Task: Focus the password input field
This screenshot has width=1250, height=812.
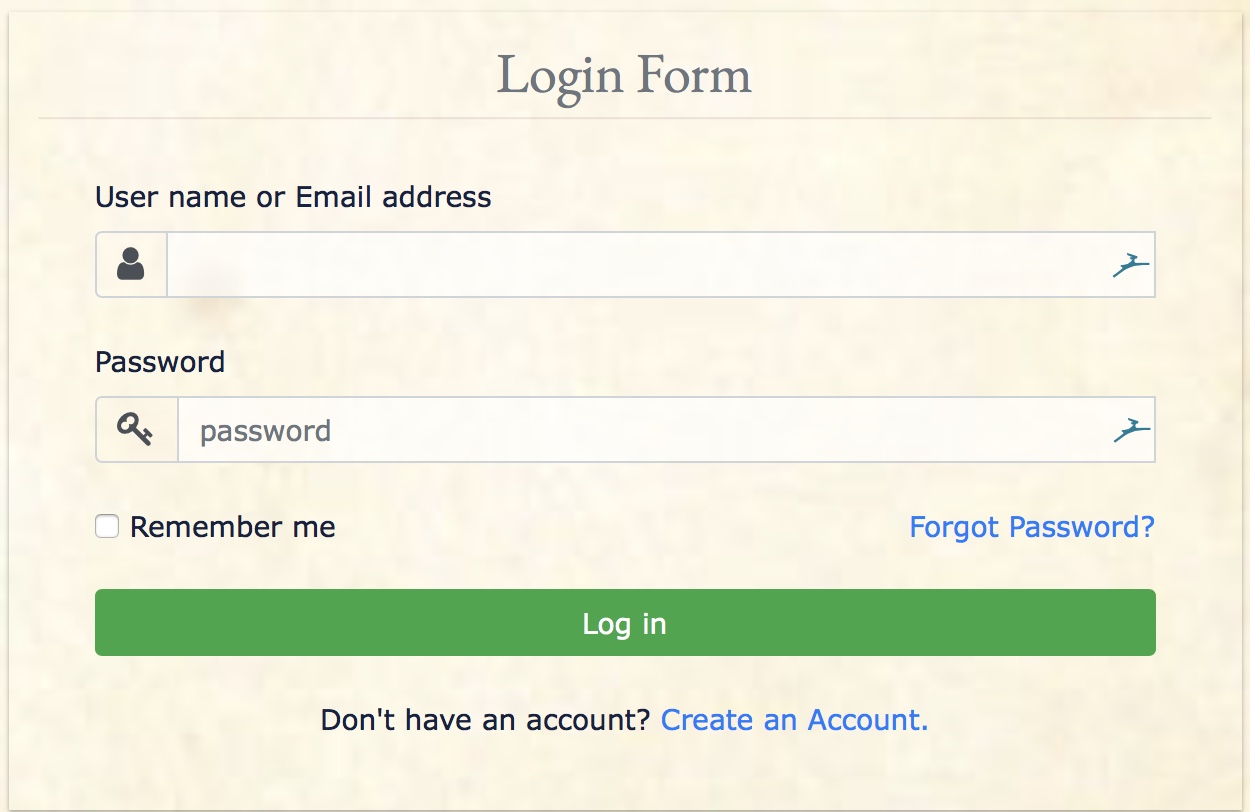Action: (x=666, y=430)
